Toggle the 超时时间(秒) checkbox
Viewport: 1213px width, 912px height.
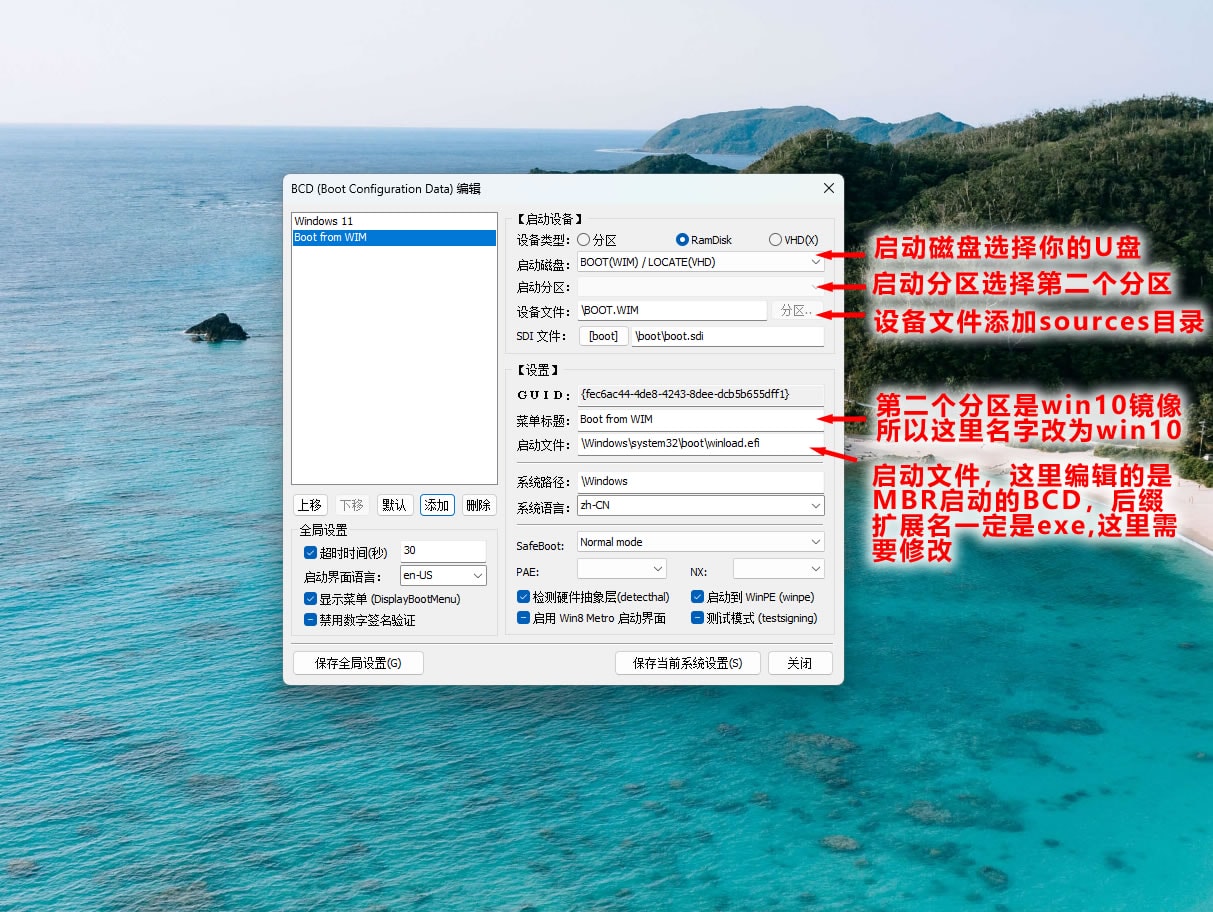(x=310, y=553)
